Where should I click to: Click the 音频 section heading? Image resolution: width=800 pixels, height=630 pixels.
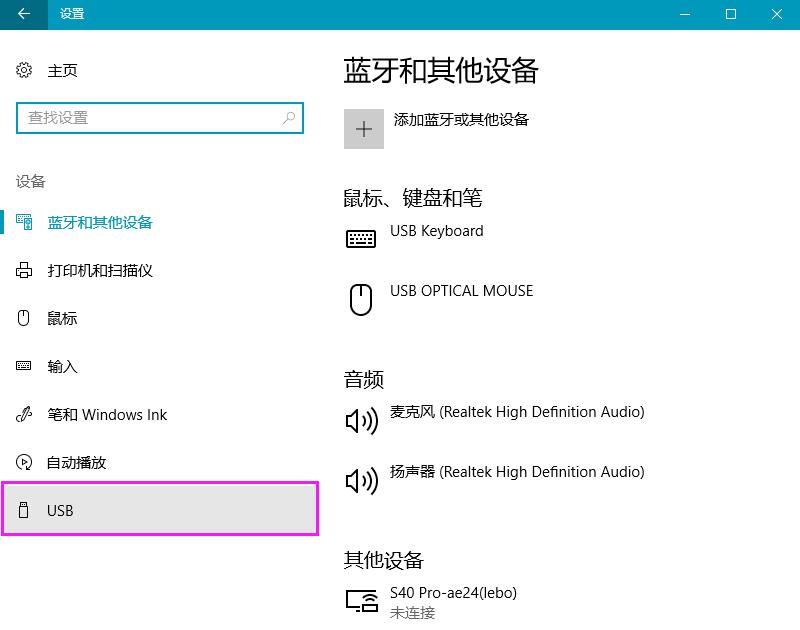click(x=364, y=380)
